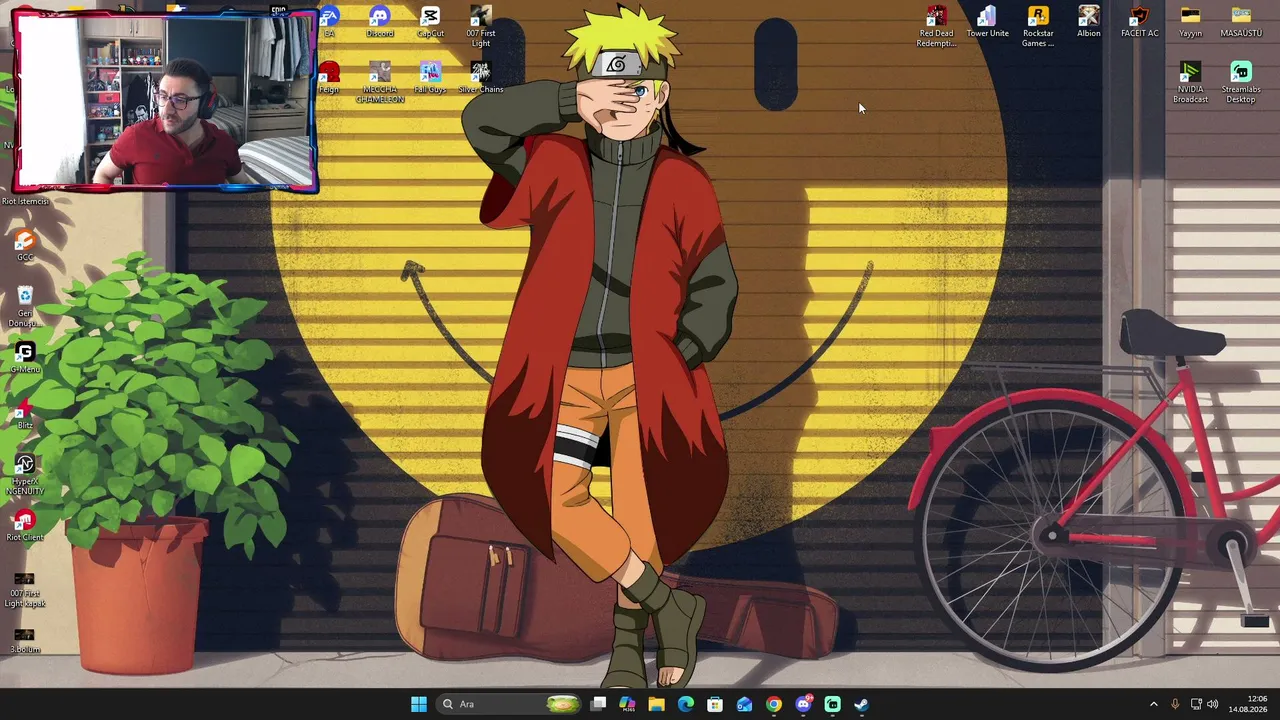Select the FACEIT AC desktop shortcut
Screen dimensions: 1280x720
click(1140, 22)
